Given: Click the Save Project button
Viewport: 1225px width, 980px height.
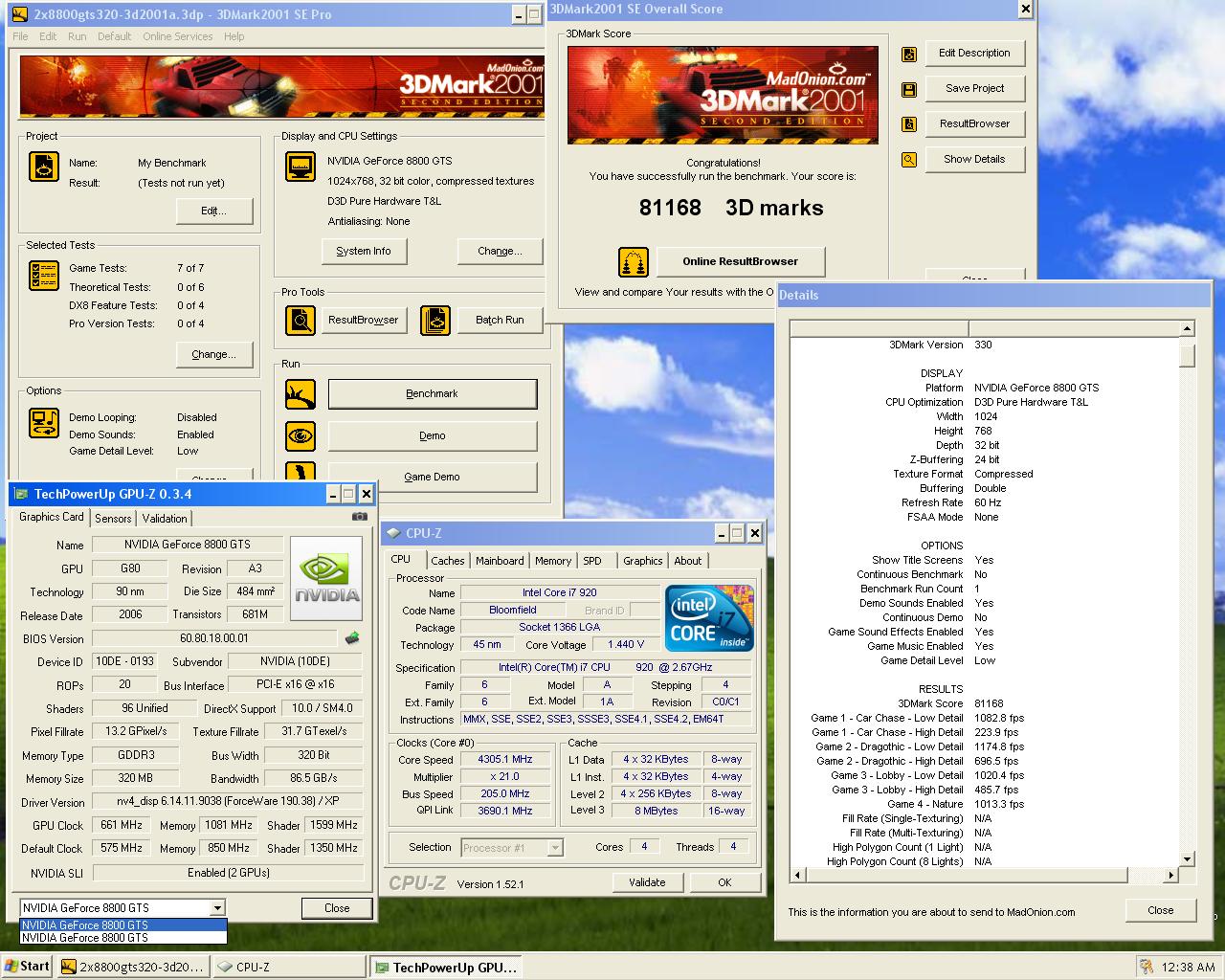Looking at the screenshot, I should pyautogui.click(x=975, y=88).
